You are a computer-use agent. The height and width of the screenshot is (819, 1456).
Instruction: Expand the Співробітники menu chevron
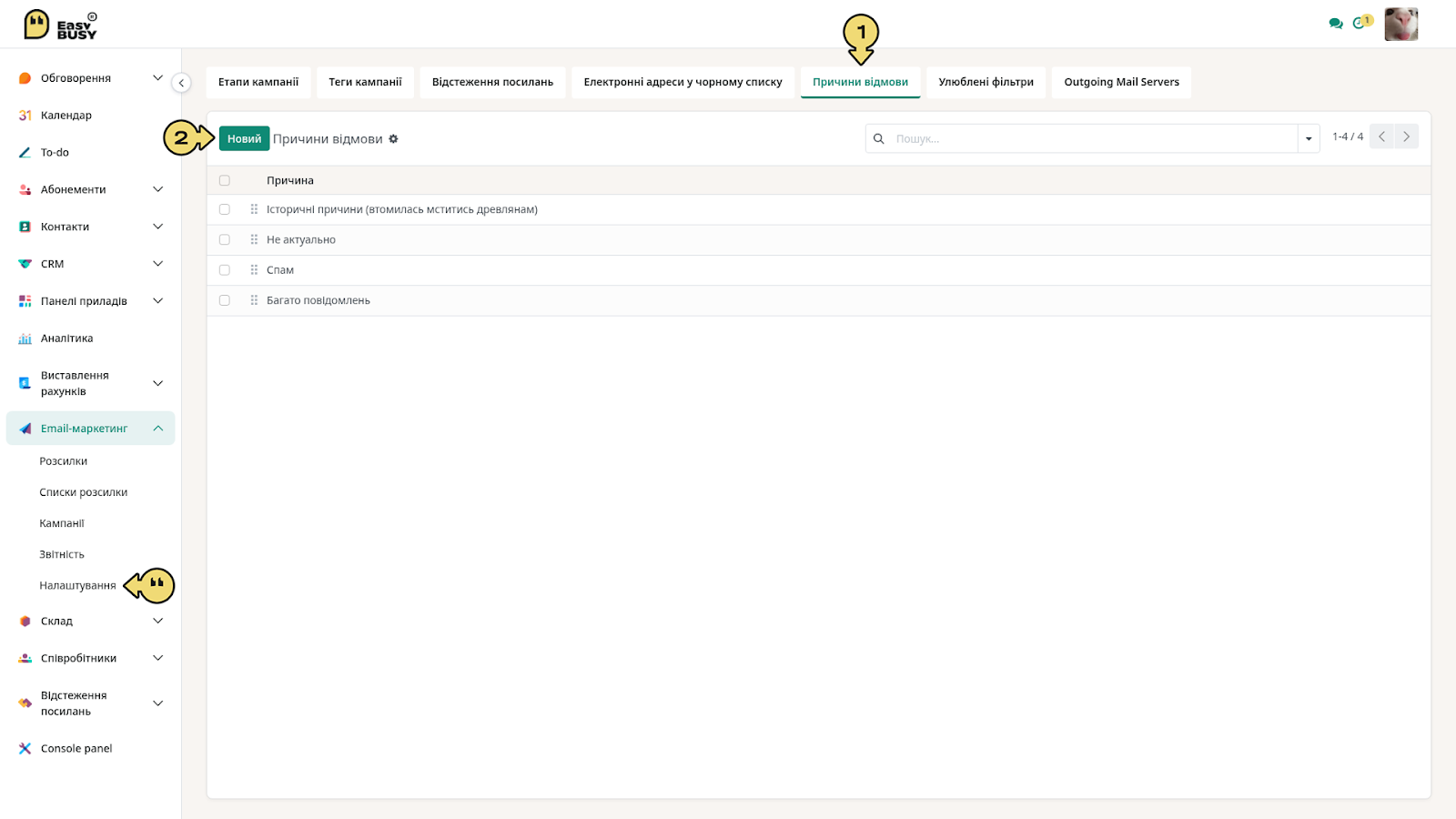click(x=157, y=658)
